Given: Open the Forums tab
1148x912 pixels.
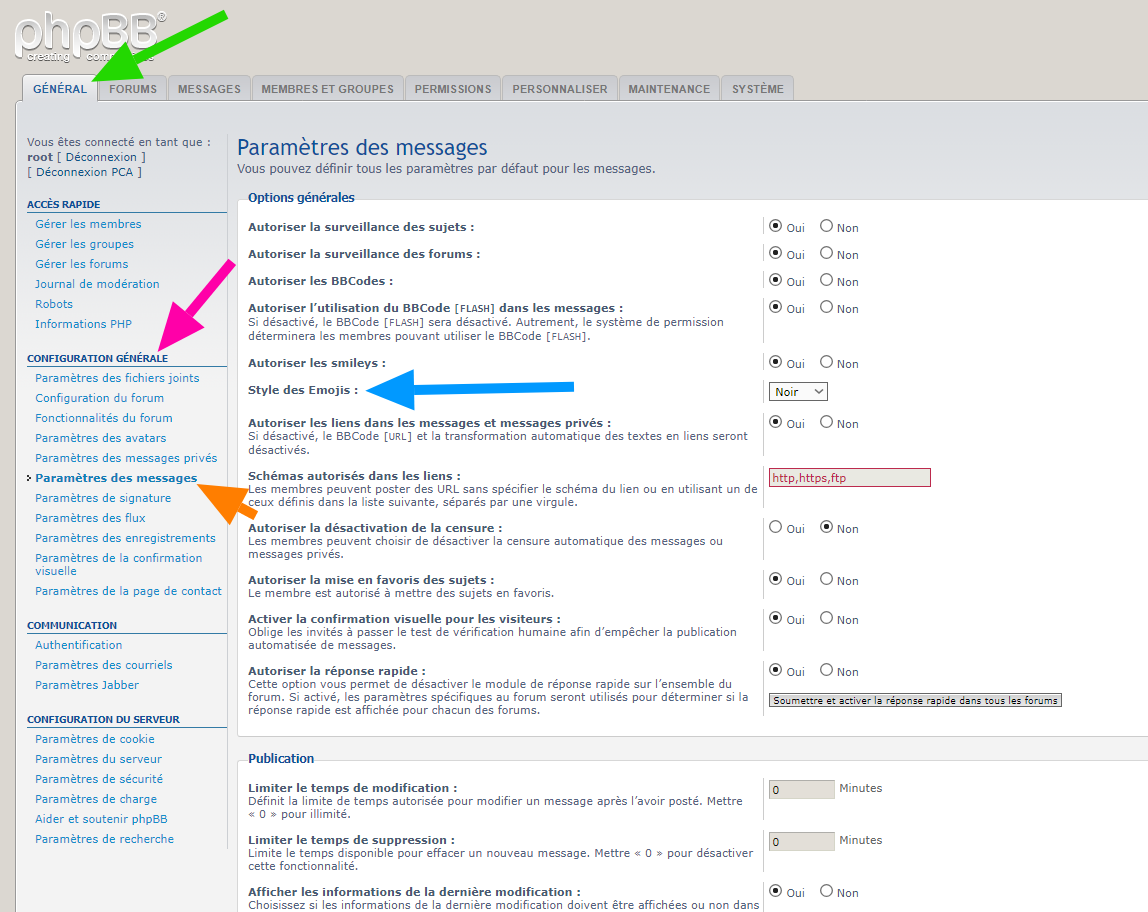Looking at the screenshot, I should [133, 89].
